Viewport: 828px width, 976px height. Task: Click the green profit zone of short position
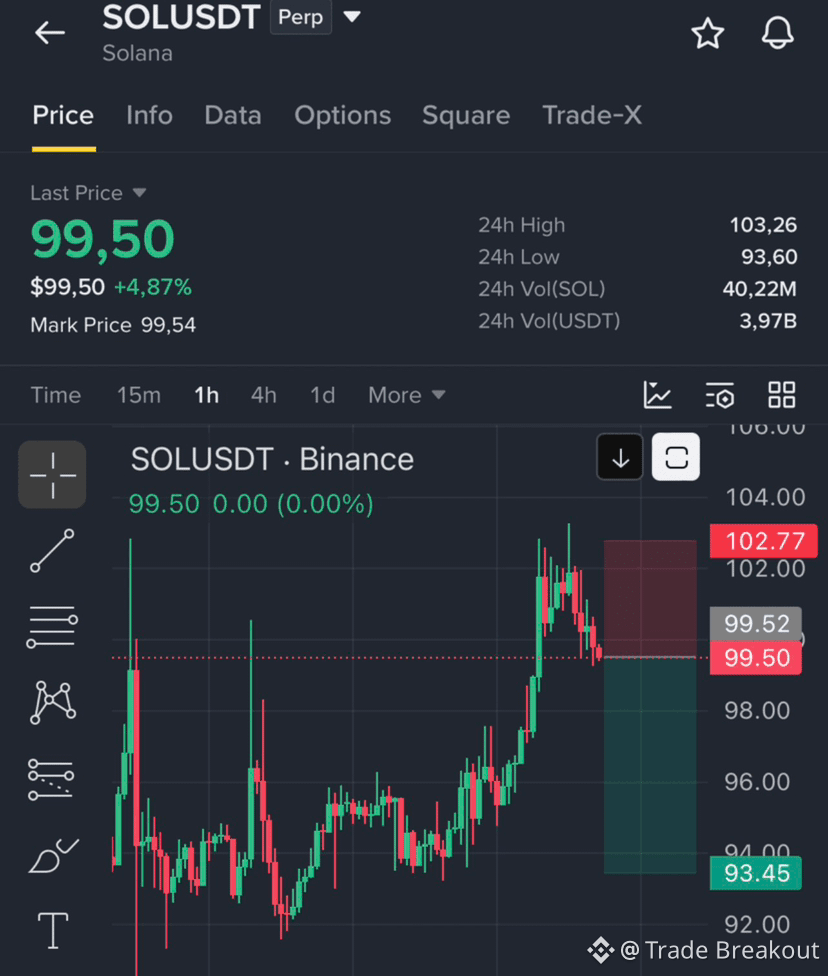[x=650, y=766]
